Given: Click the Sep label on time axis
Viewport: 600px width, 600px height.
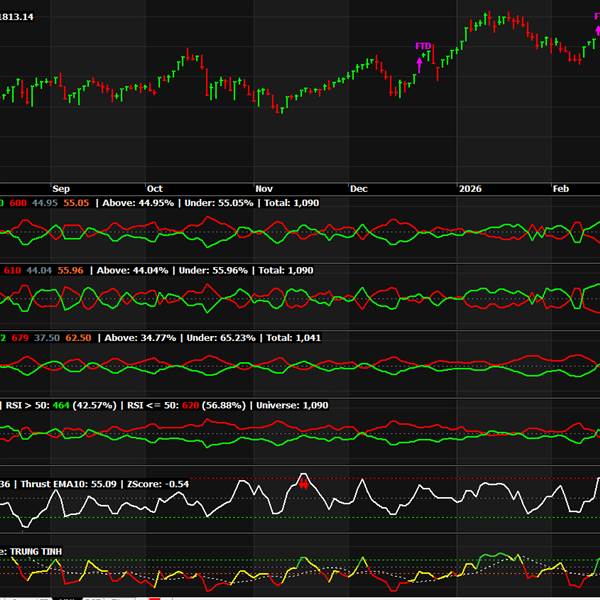Looking at the screenshot, I should (61, 189).
